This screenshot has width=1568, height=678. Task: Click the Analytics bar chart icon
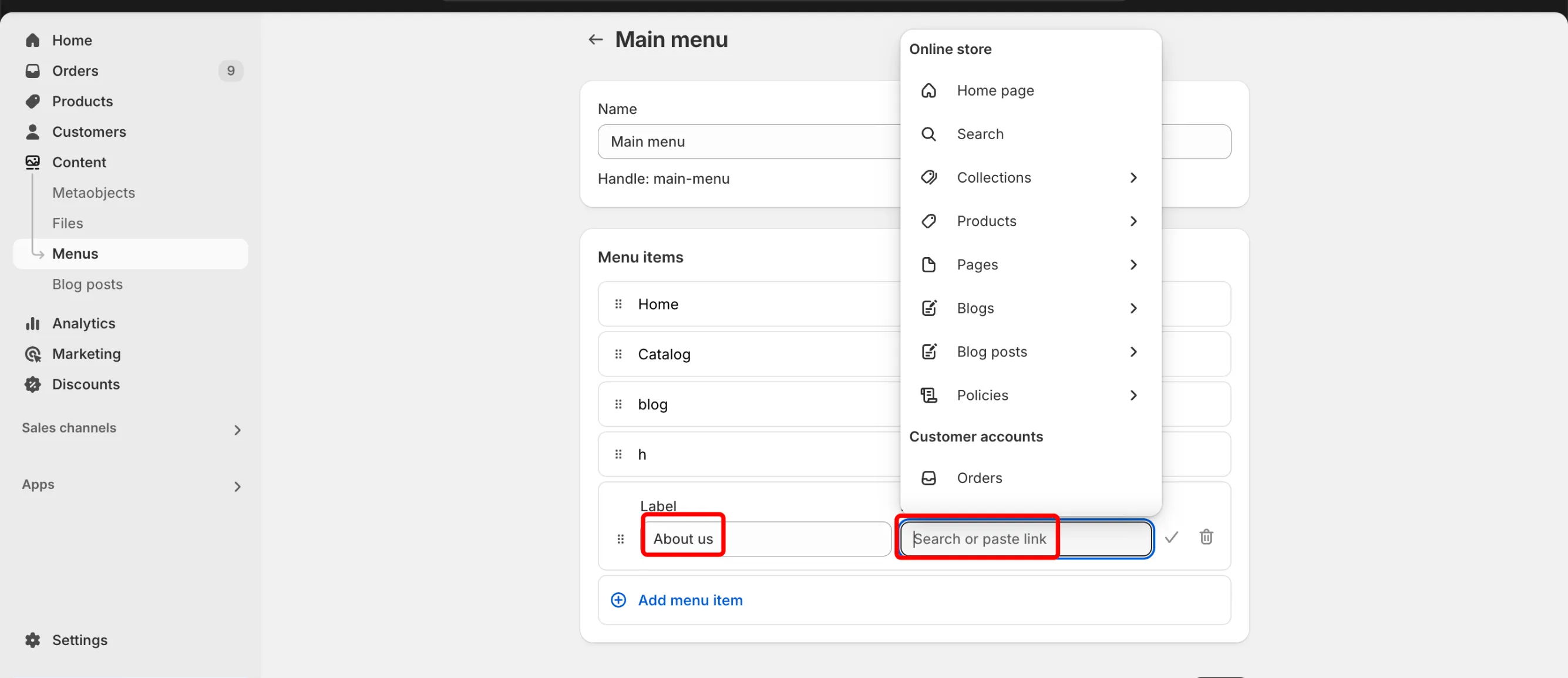32,323
